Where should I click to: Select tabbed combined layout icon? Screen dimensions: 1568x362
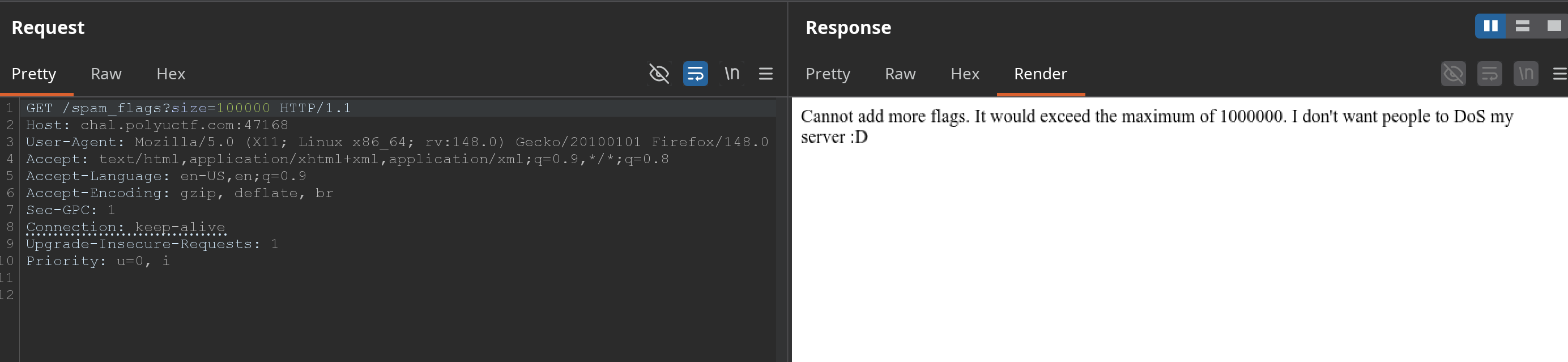tap(1554, 25)
